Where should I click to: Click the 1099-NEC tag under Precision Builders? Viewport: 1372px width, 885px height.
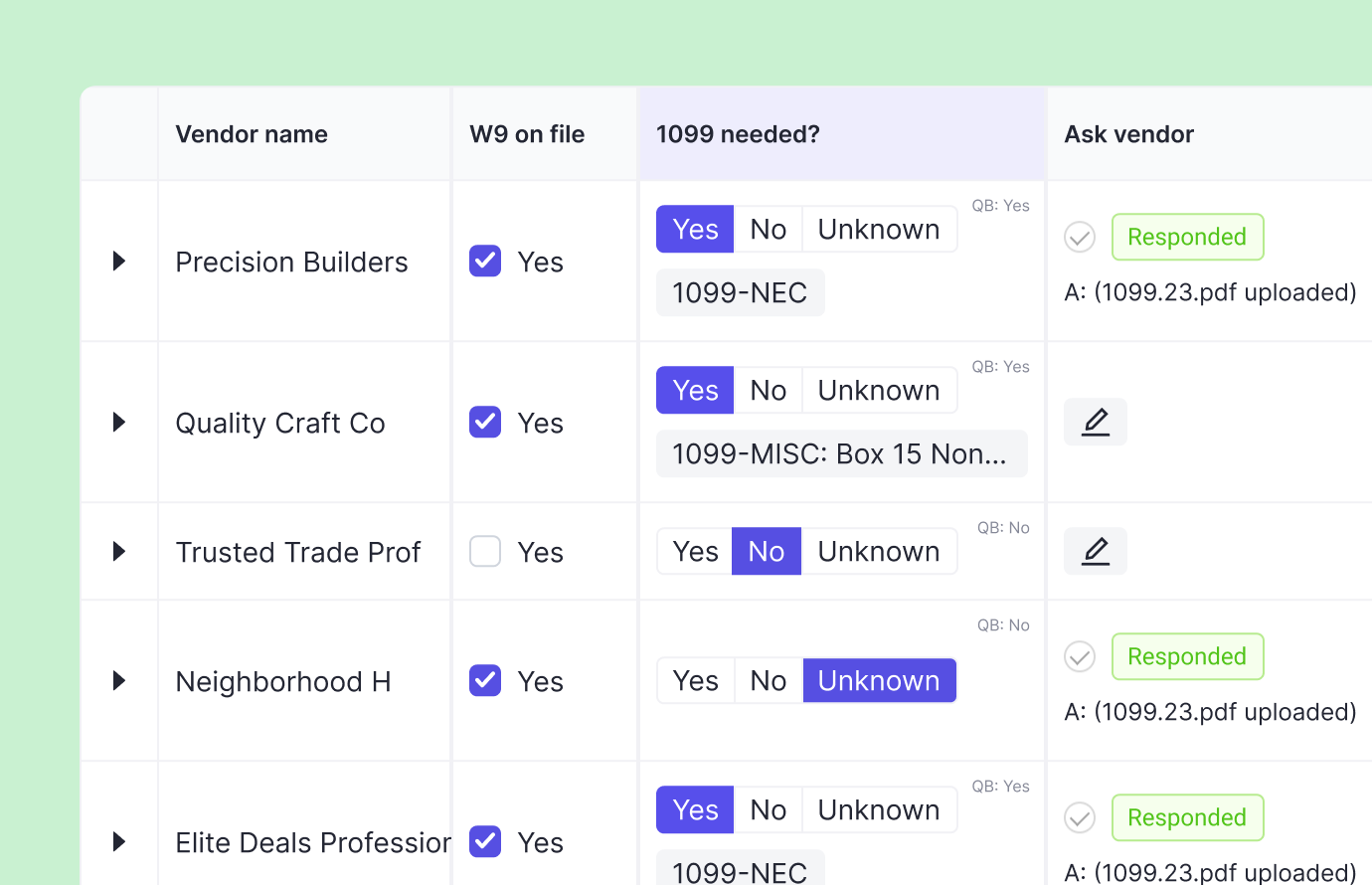pyautogui.click(x=740, y=291)
